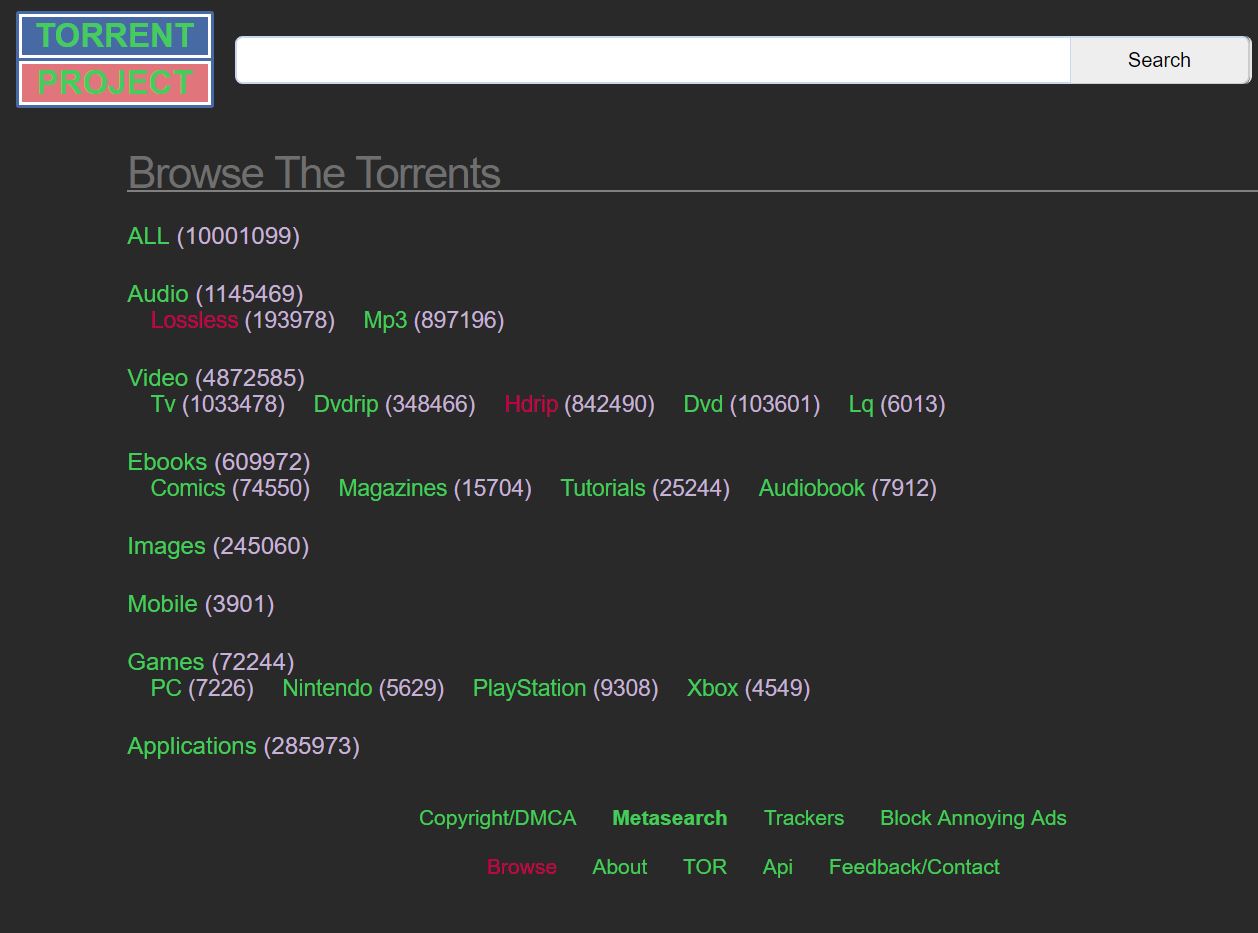
Task: Open the Mobile torrents category
Action: pos(162,604)
